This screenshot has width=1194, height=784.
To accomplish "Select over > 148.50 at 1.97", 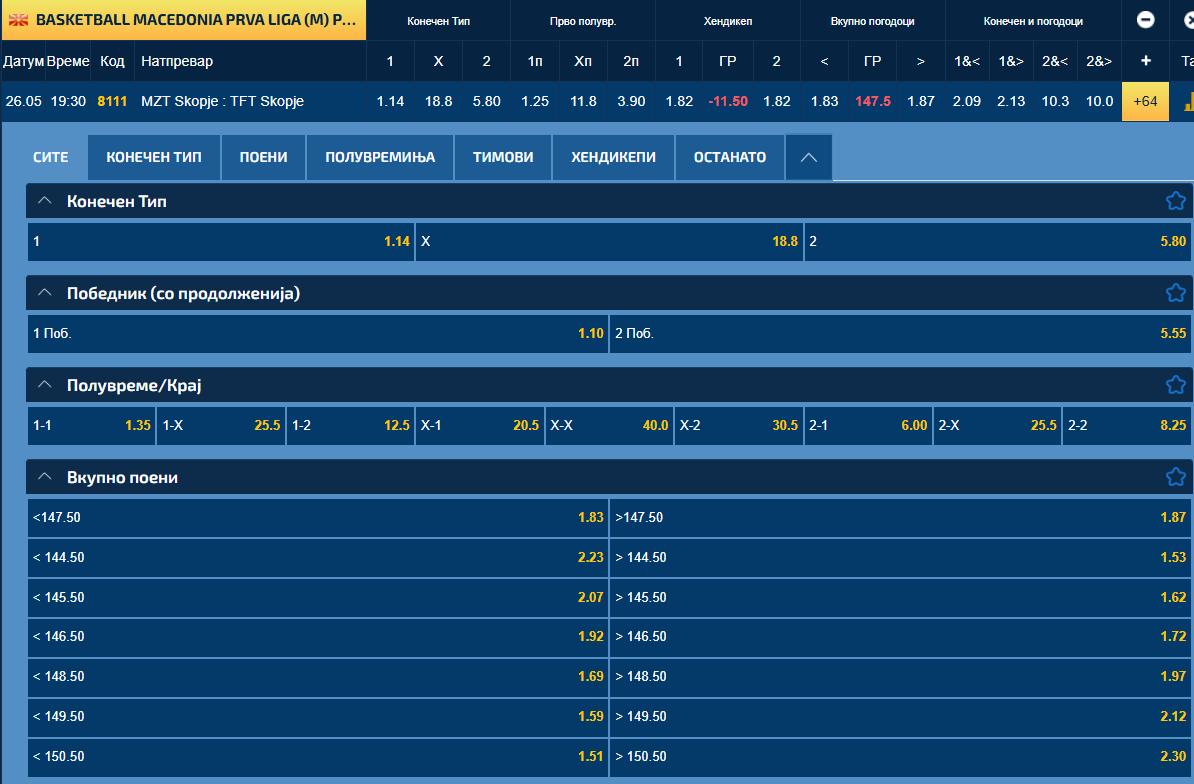I will [902, 677].
